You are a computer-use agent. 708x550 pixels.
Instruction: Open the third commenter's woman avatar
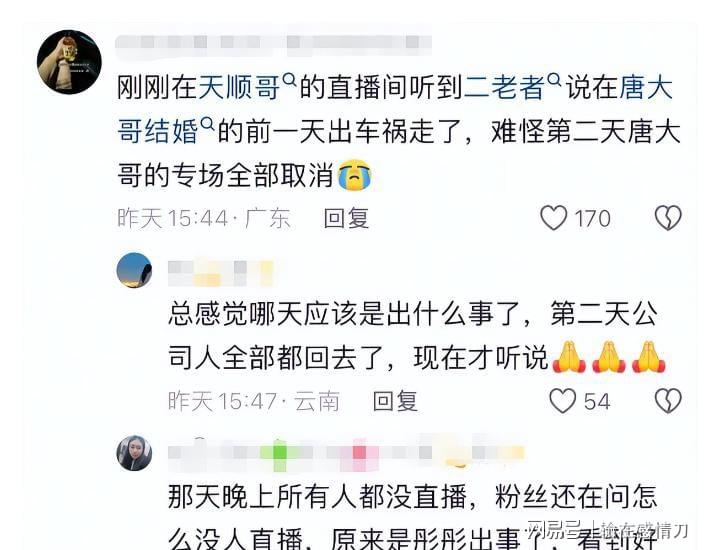(x=134, y=453)
